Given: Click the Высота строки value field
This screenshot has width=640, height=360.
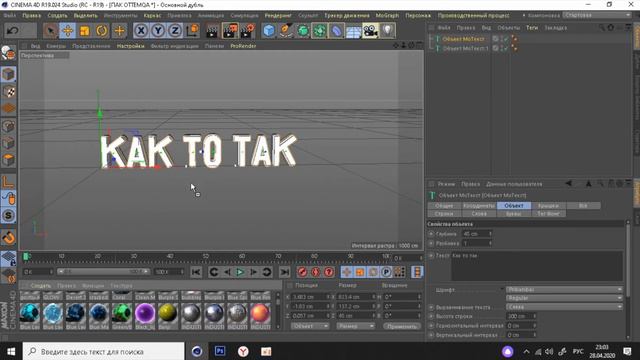Looking at the screenshot, I should (x=519, y=316).
